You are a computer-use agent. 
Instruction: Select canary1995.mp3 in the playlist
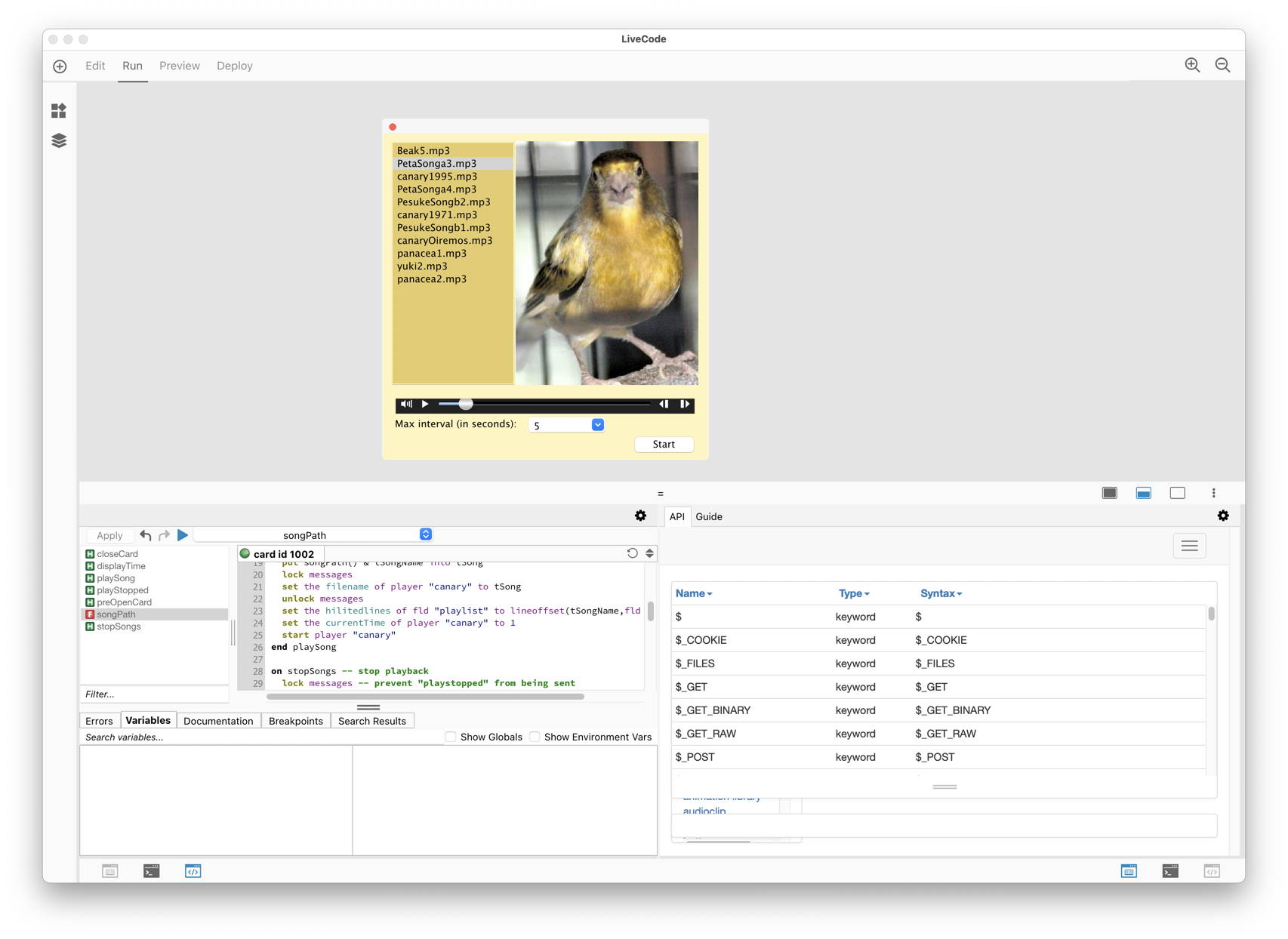point(437,177)
